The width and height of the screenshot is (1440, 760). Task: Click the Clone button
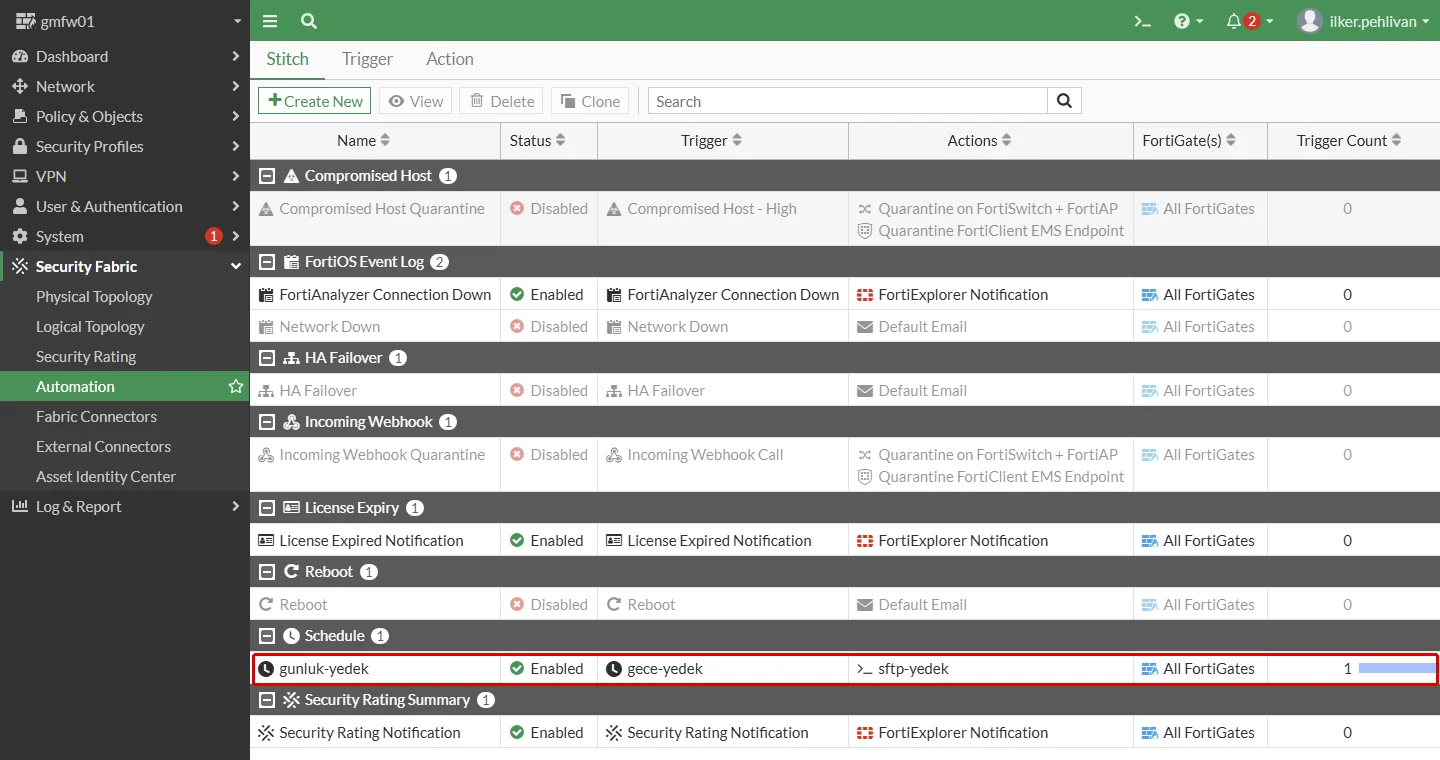590,101
